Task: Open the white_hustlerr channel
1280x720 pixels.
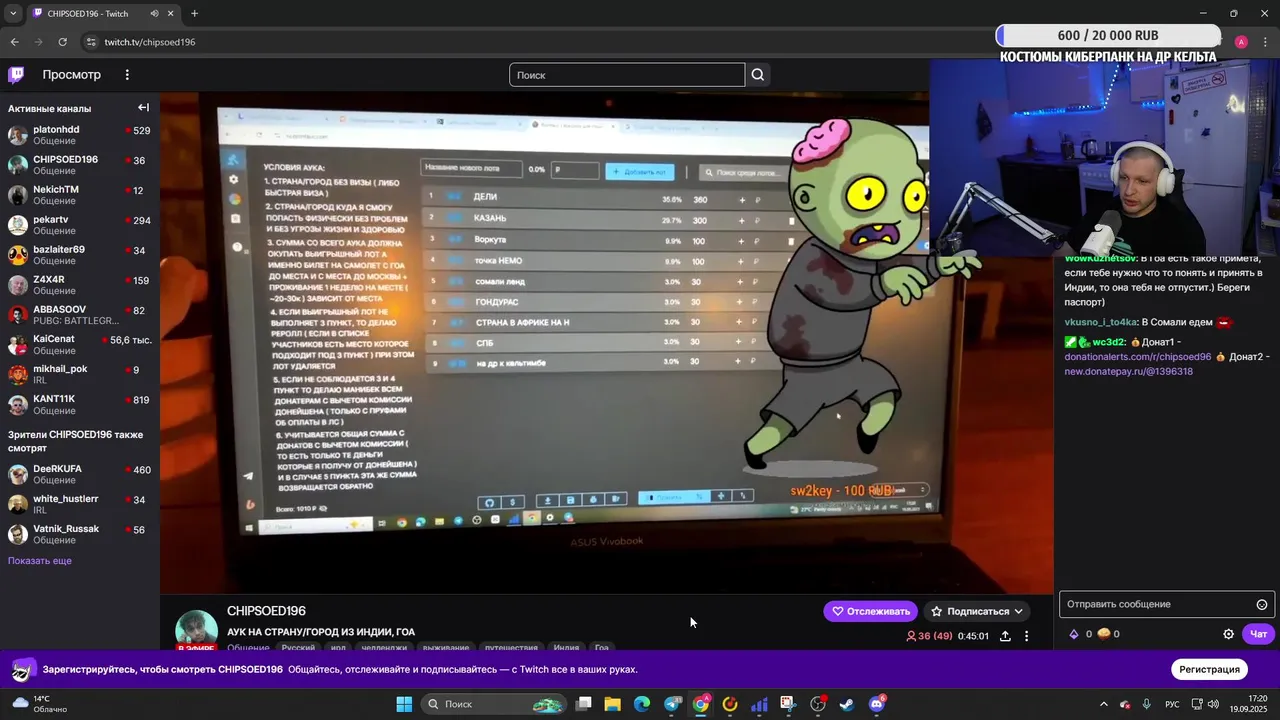Action: point(80,504)
